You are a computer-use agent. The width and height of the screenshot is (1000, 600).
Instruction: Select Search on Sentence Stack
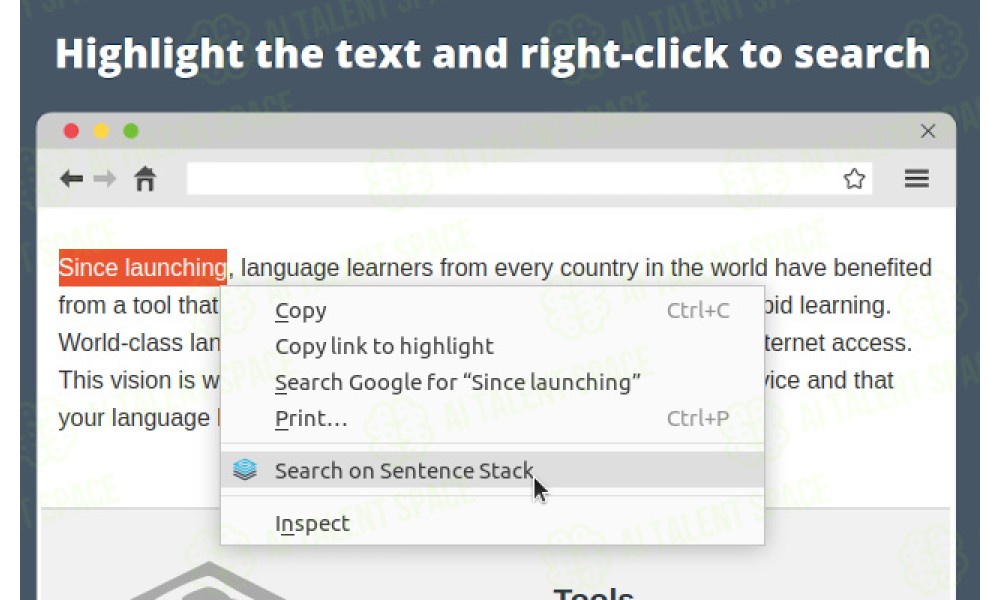[492, 470]
